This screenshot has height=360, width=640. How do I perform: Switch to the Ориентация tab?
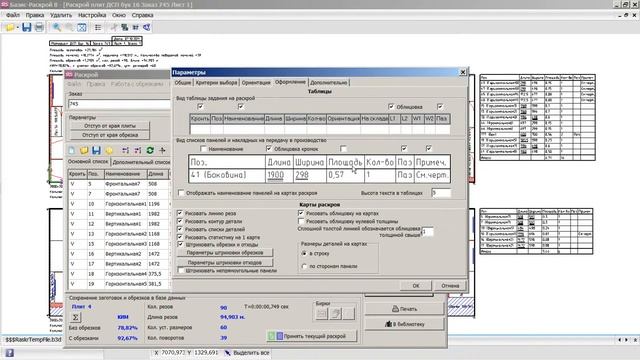click(x=256, y=83)
